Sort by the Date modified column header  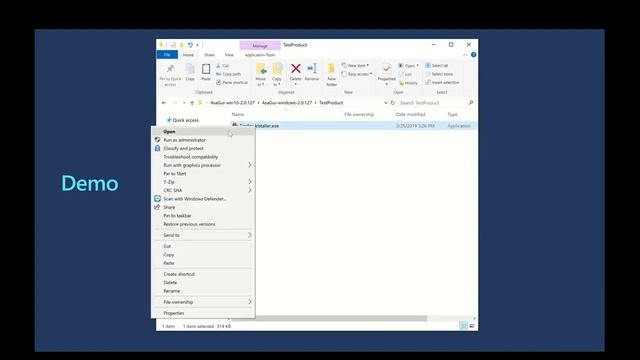click(x=411, y=114)
